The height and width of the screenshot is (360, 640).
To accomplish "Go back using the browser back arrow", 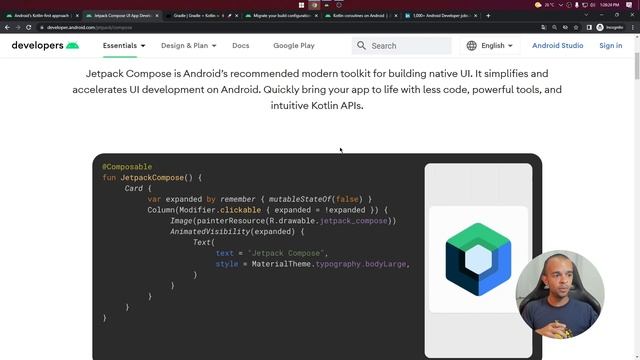I will 7,27.
